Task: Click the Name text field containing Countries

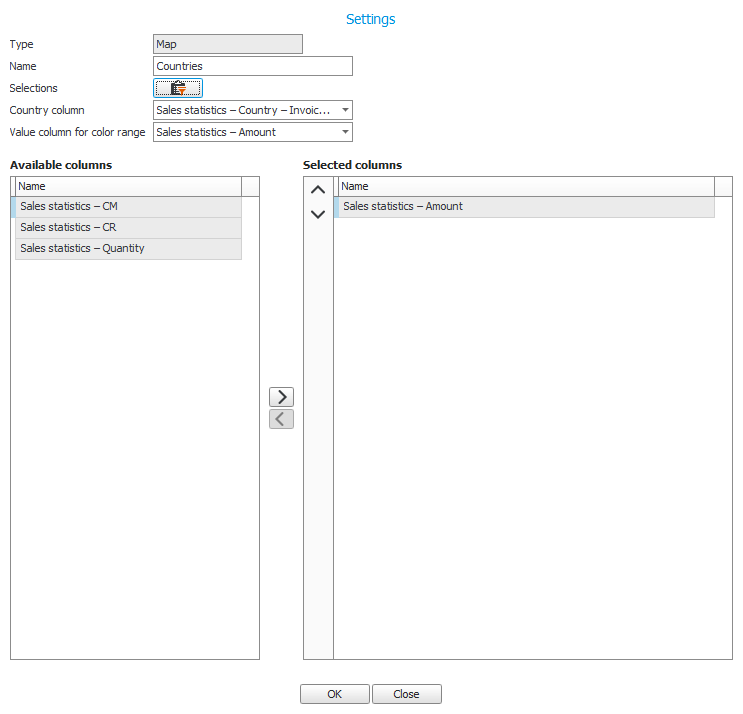Action: point(253,66)
